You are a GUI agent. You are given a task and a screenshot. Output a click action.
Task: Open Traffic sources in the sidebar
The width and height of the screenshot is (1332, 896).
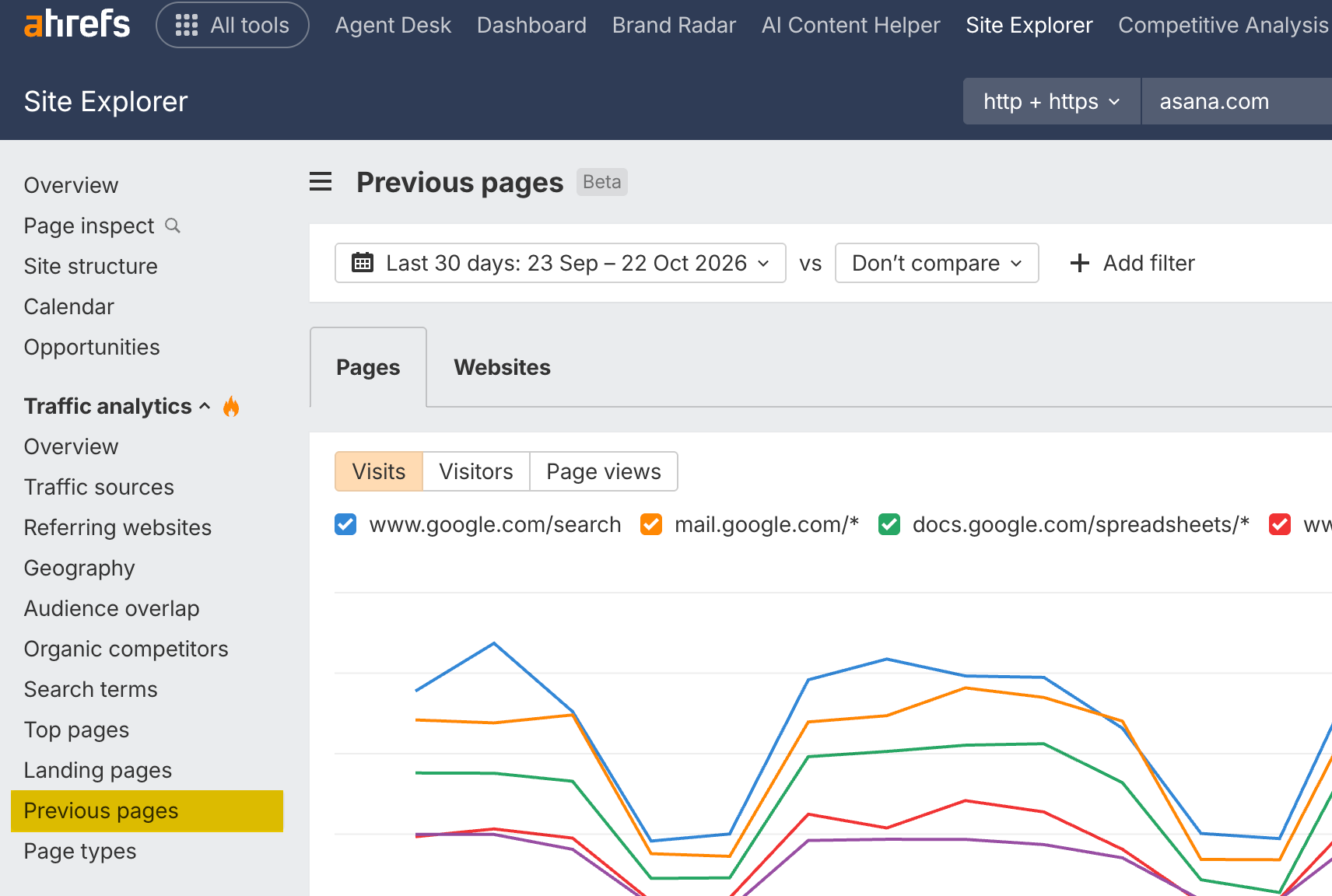[x=99, y=487]
